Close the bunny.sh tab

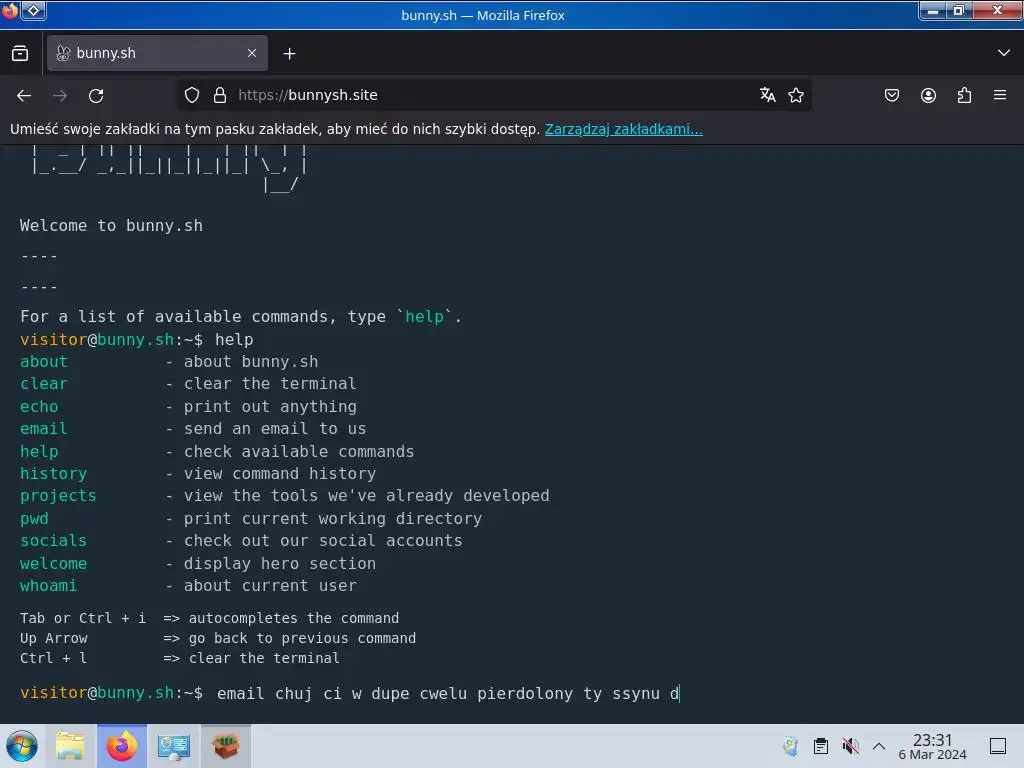pos(252,53)
